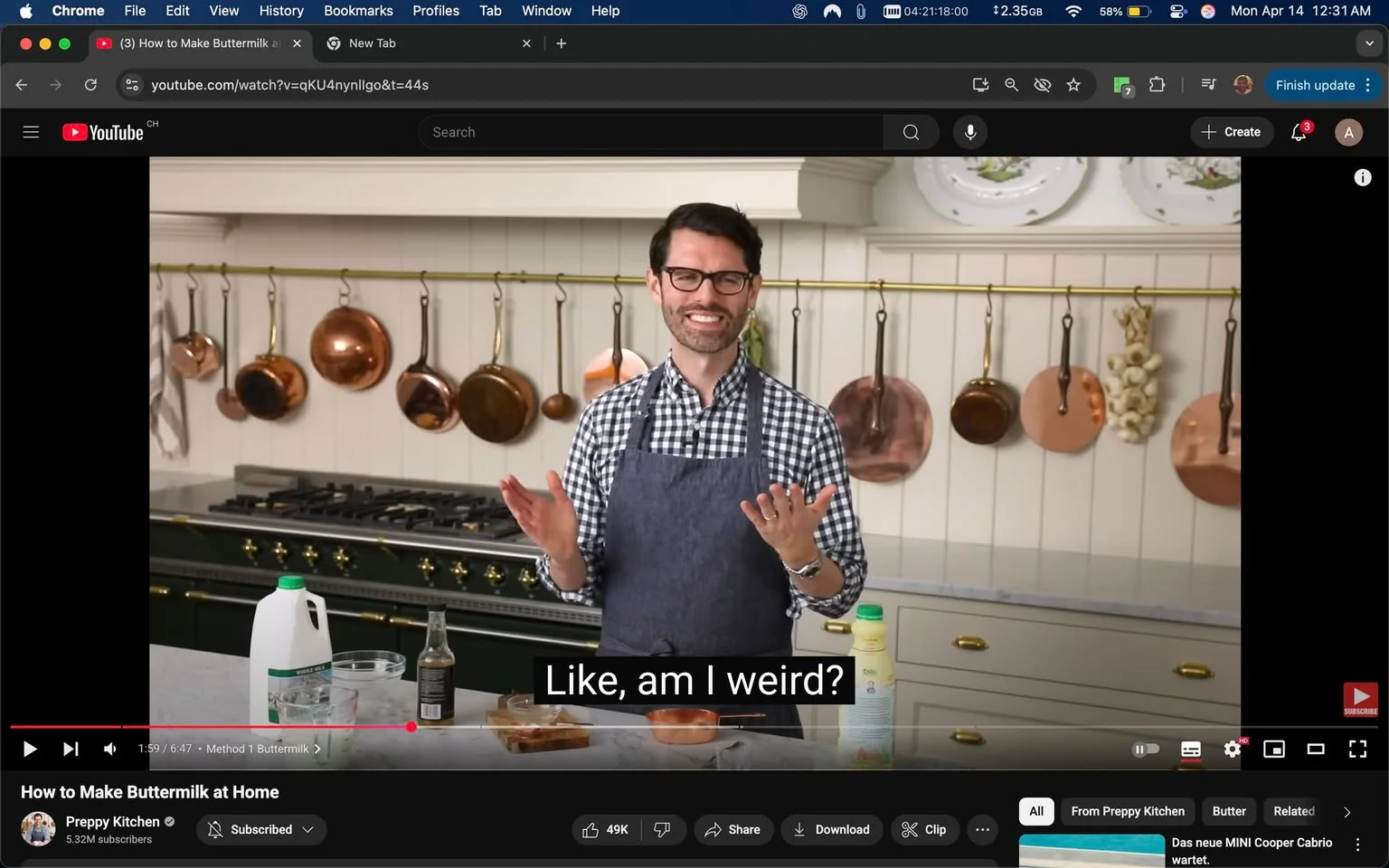The height and width of the screenshot is (868, 1389).
Task: Mute the video volume
Action: pos(109,749)
